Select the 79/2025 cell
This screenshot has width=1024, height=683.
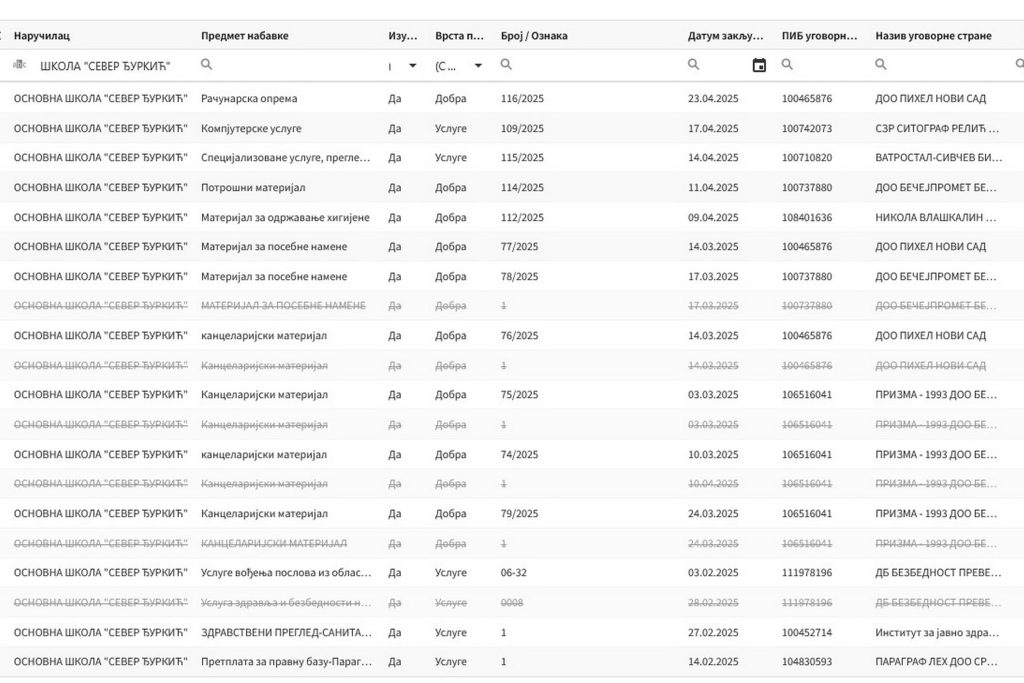(520, 514)
